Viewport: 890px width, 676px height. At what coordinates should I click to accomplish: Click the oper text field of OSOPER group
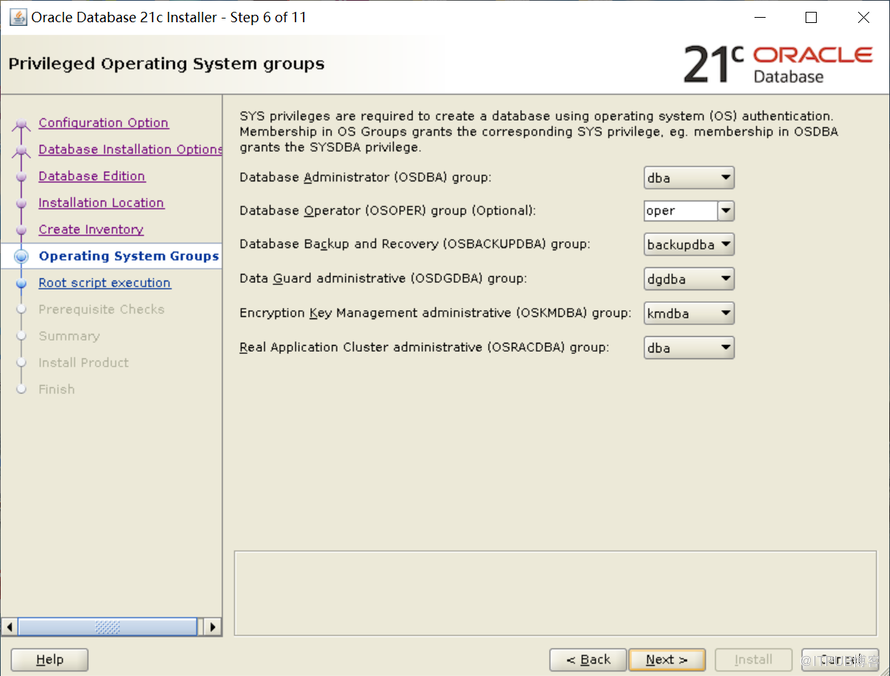point(681,211)
